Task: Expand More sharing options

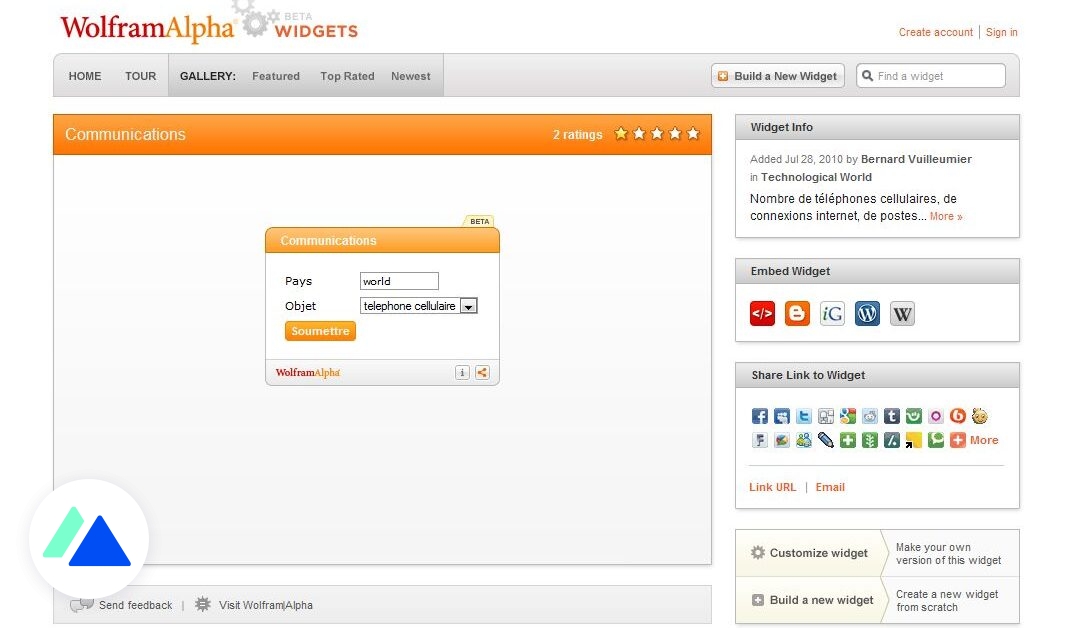Action: click(983, 440)
